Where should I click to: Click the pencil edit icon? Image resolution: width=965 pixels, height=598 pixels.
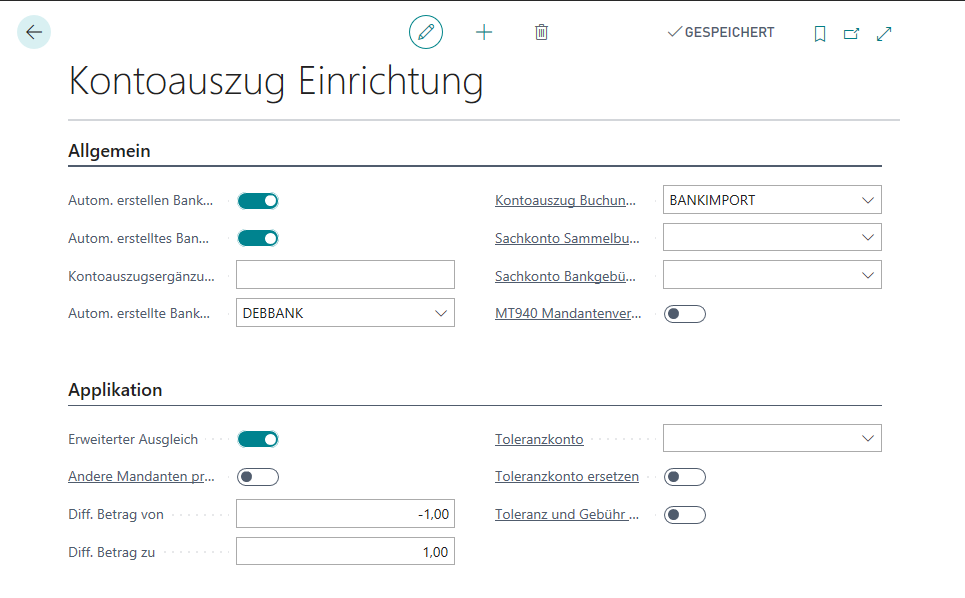[426, 33]
